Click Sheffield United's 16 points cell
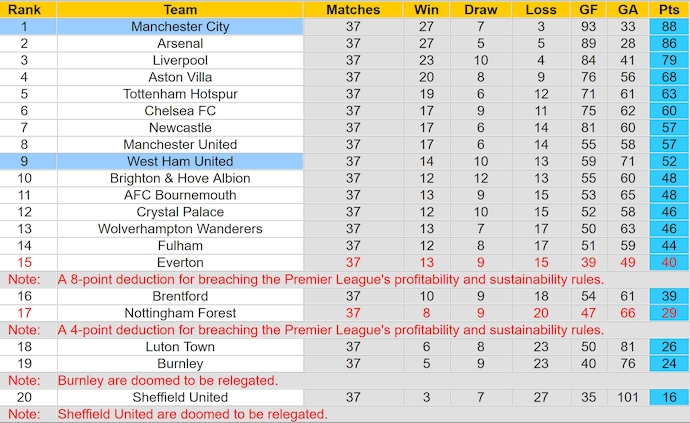Screen dimensions: 690x423 click(669, 397)
